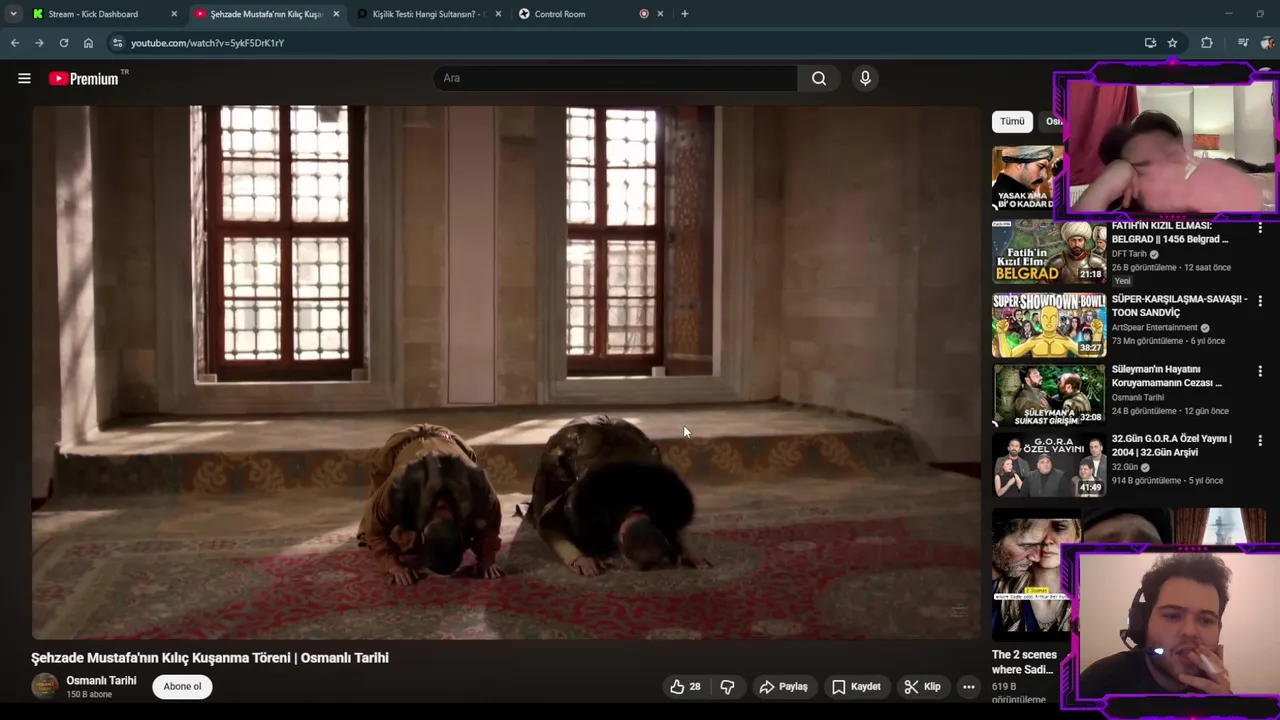Save the video with Kaydet button
The height and width of the screenshot is (720, 1280).
(x=856, y=687)
